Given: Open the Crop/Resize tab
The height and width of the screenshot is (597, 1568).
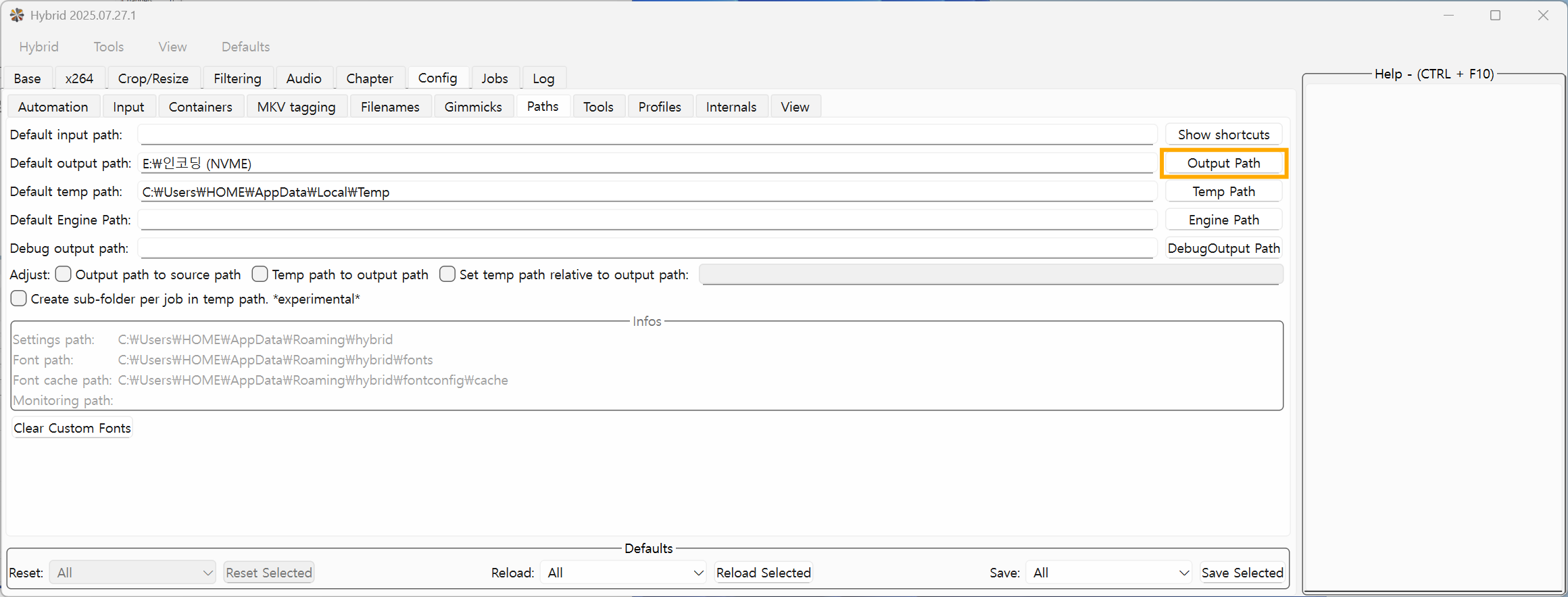Looking at the screenshot, I should point(153,78).
